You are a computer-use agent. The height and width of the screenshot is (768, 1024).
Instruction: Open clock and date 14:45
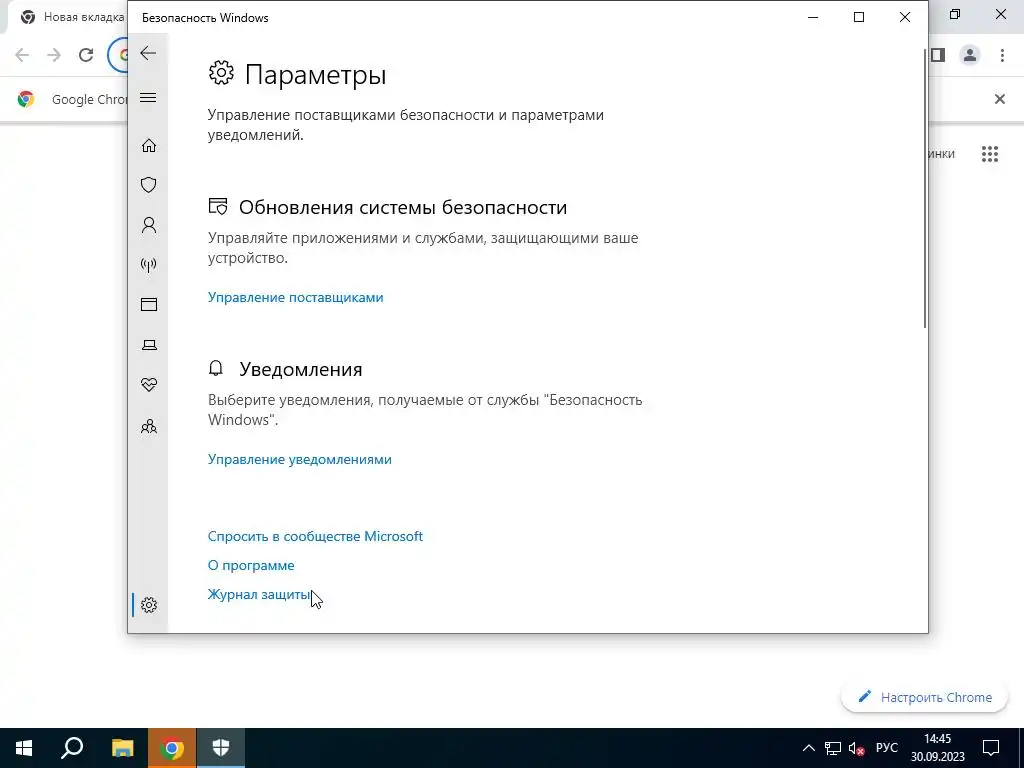coord(937,748)
